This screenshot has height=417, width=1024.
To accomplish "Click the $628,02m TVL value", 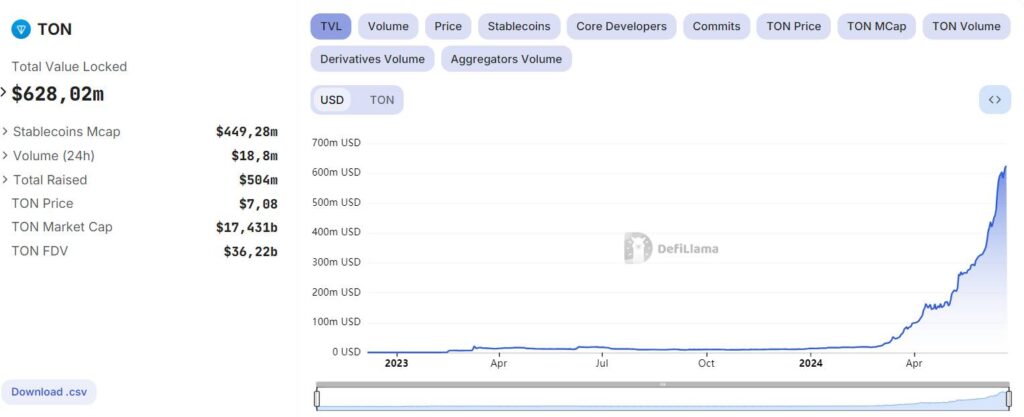I will coord(57,93).
